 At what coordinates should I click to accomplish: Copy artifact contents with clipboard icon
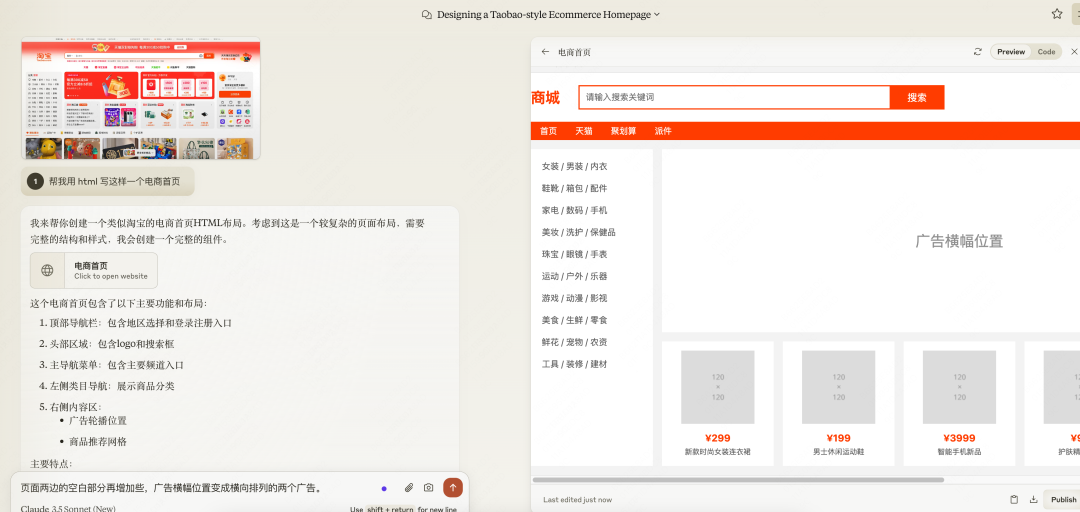coord(1014,500)
